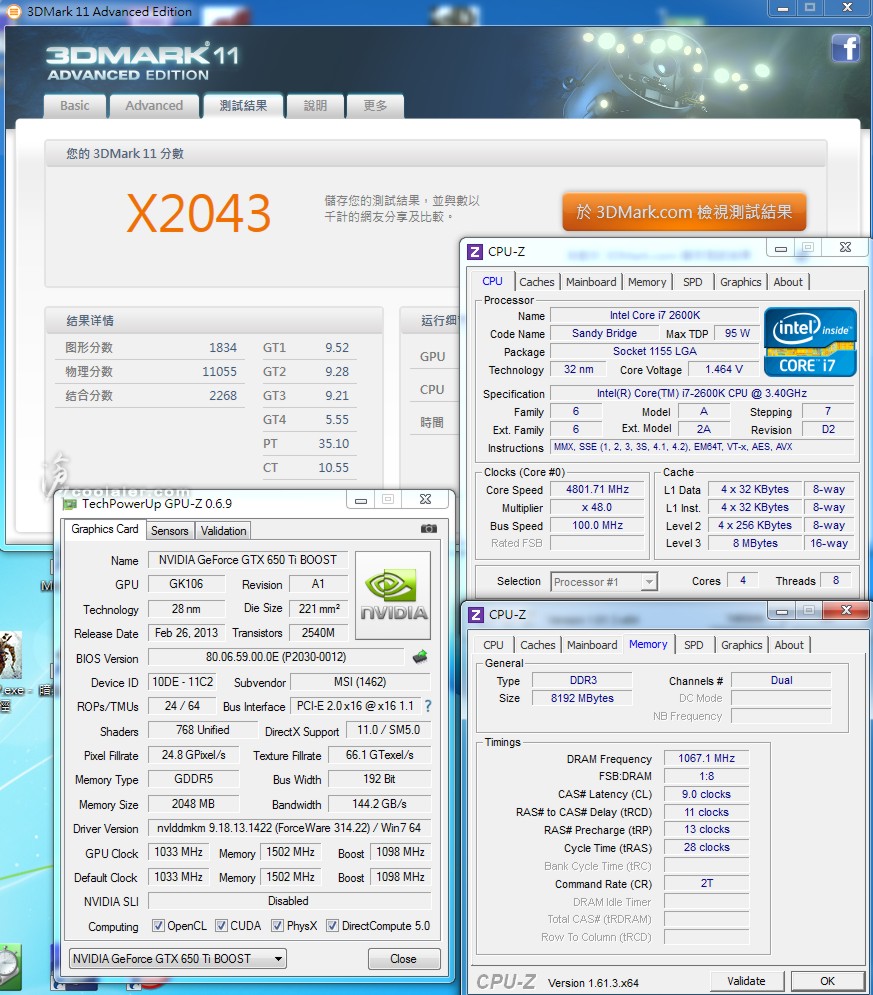This screenshot has width=873, height=995.
Task: Open the Mainboard tab in upper CPU-Z
Action: [591, 282]
